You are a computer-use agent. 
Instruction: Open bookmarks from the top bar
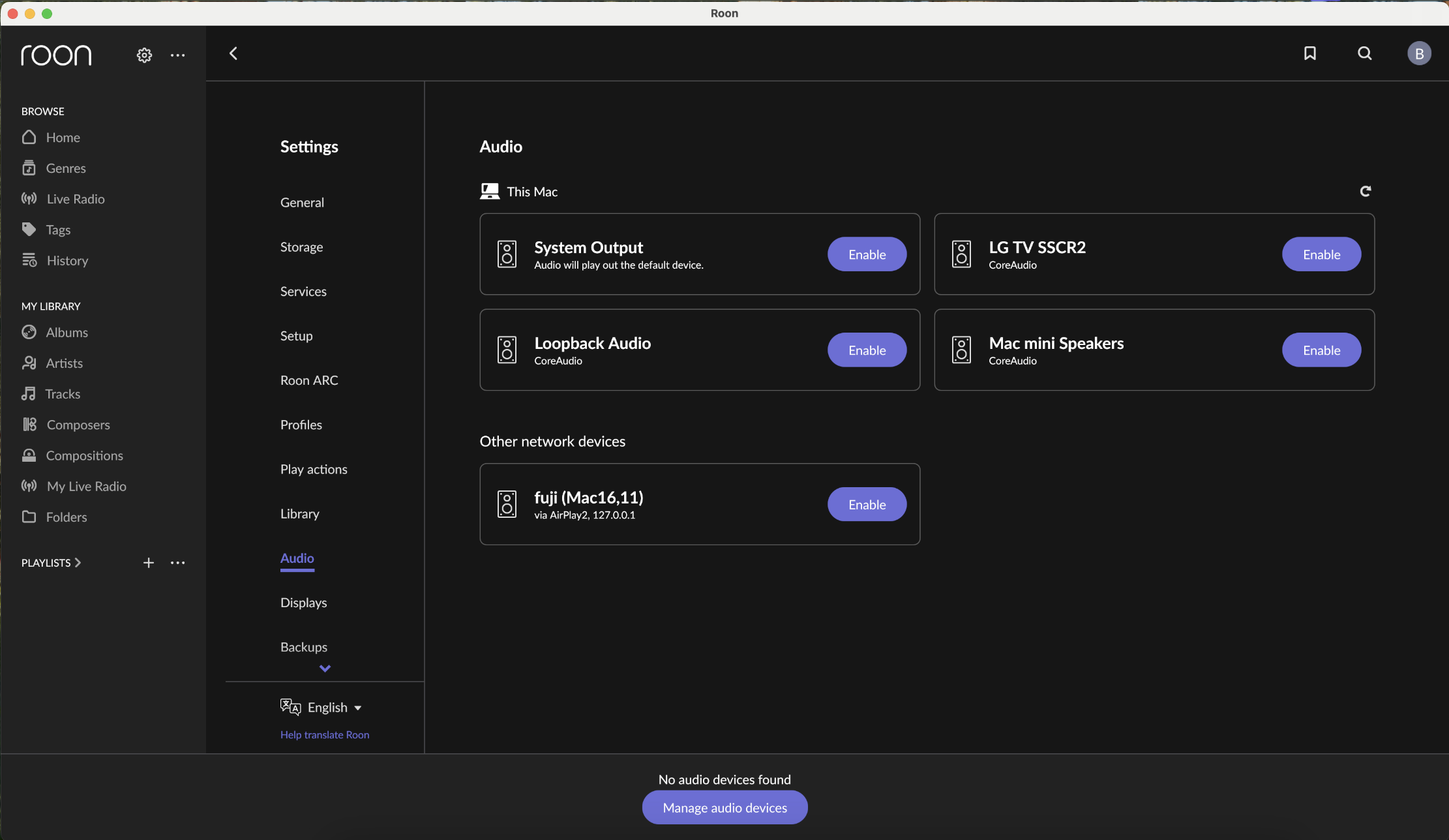pos(1309,53)
